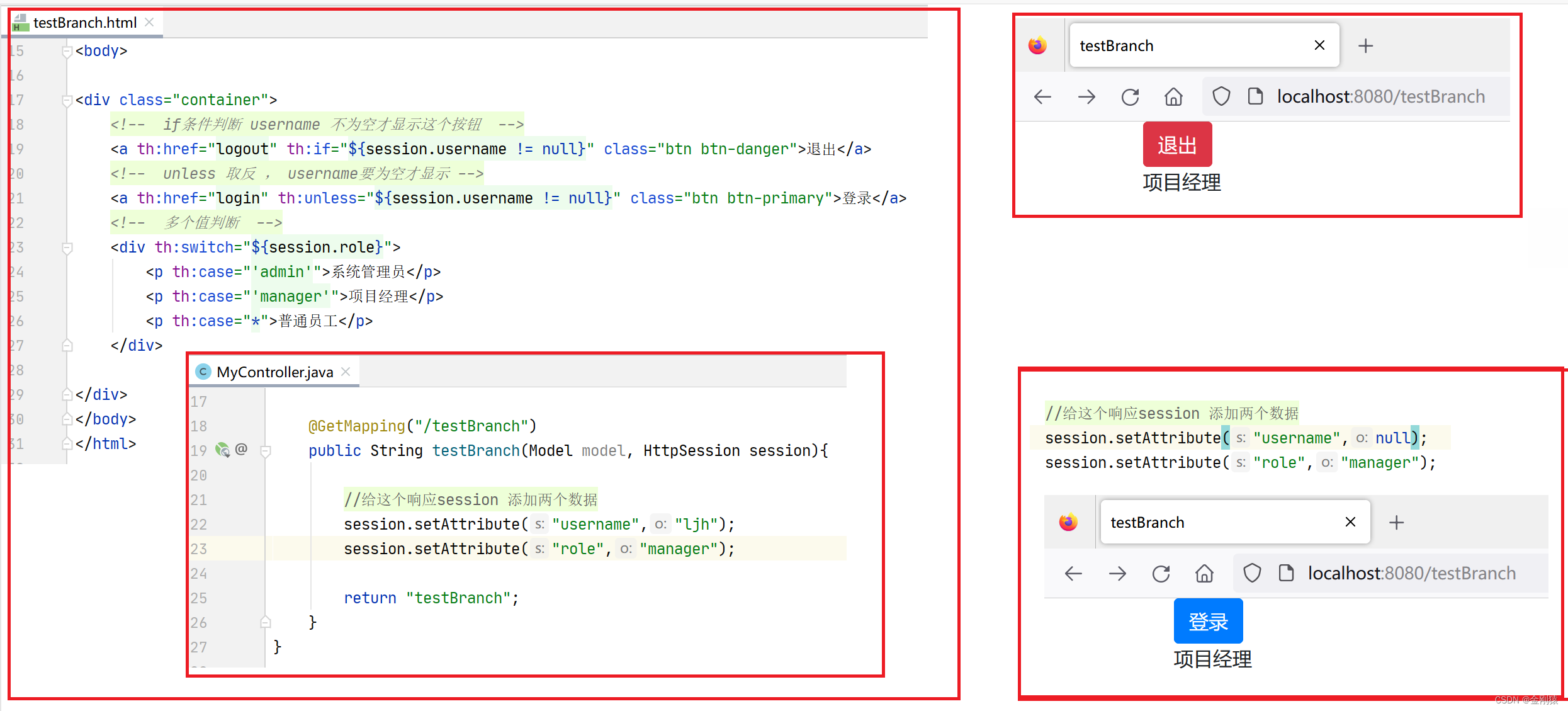
Task: Close the testBranch.html editor tab
Action: (150, 23)
